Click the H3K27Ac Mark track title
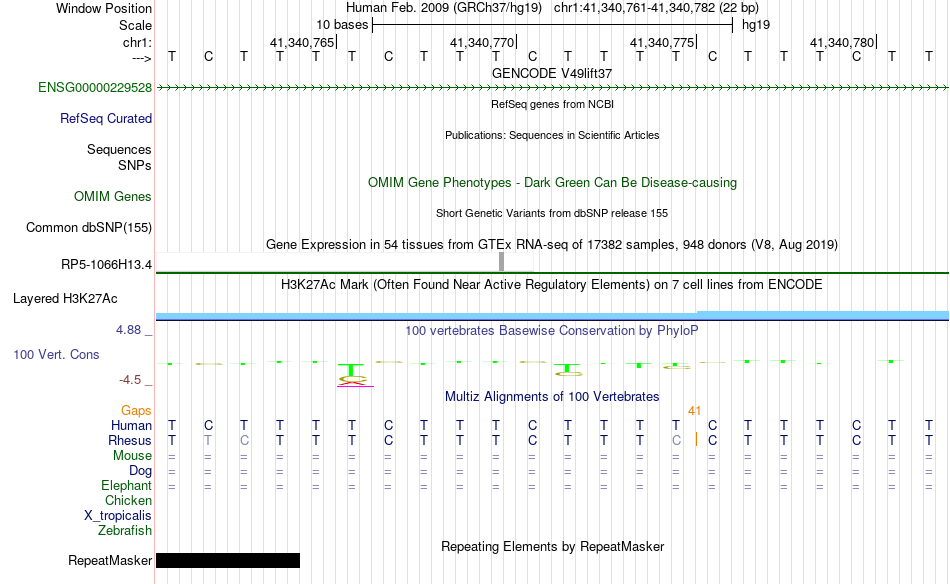Screen dimensions: 950x584 552,285
